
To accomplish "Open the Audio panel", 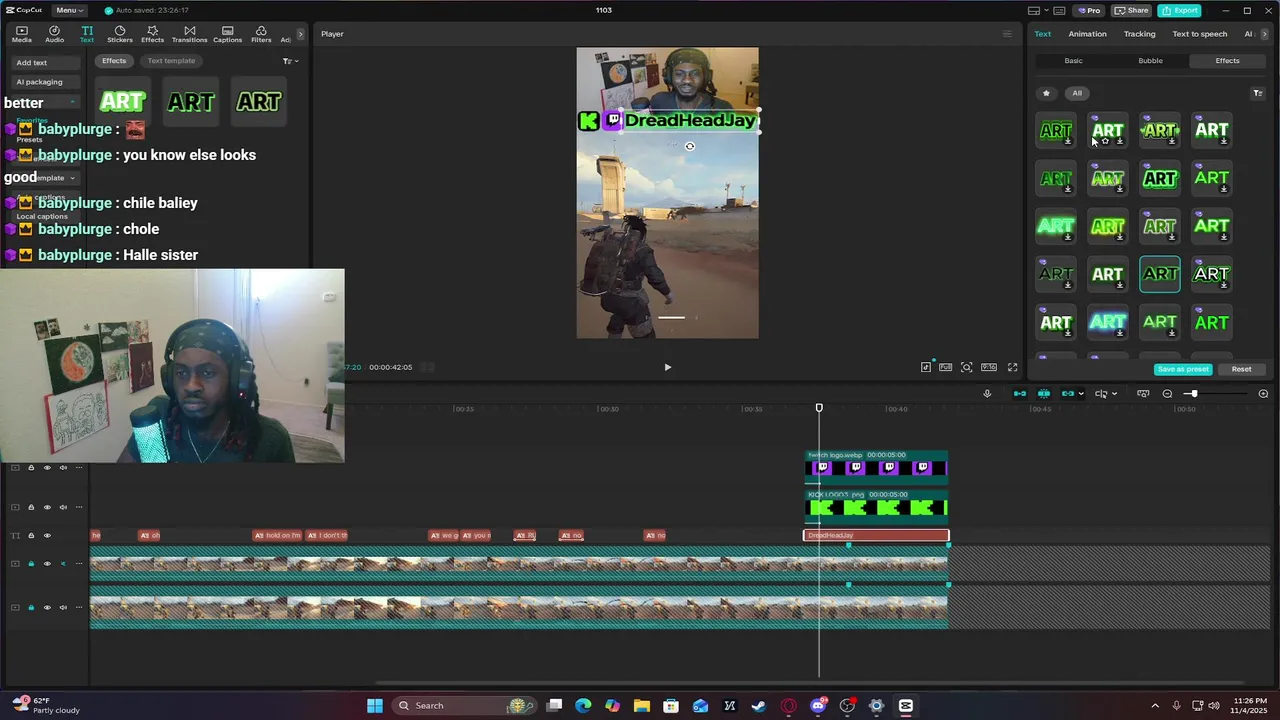I will pyautogui.click(x=54, y=34).
